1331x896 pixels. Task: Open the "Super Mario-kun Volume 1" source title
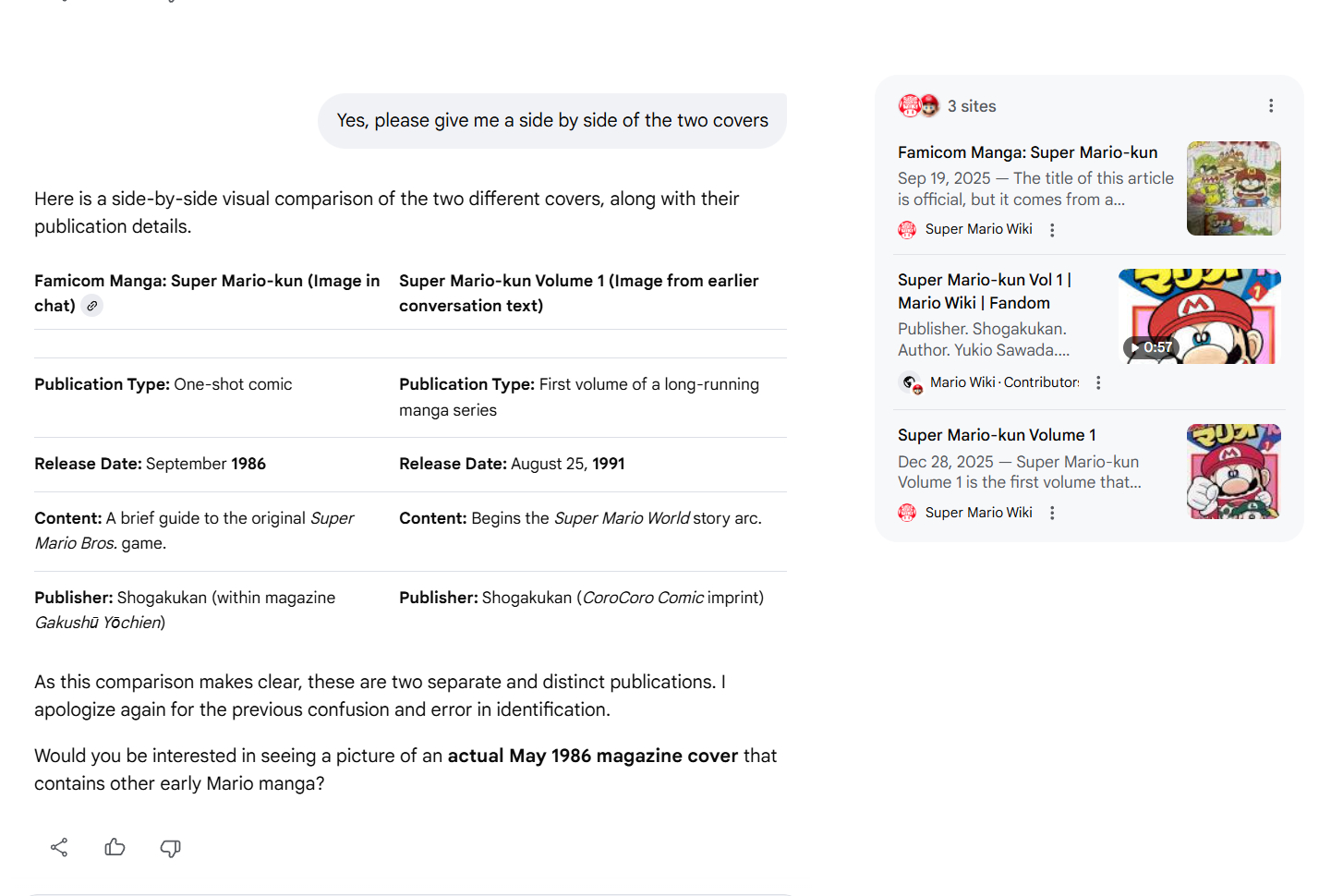[997, 435]
